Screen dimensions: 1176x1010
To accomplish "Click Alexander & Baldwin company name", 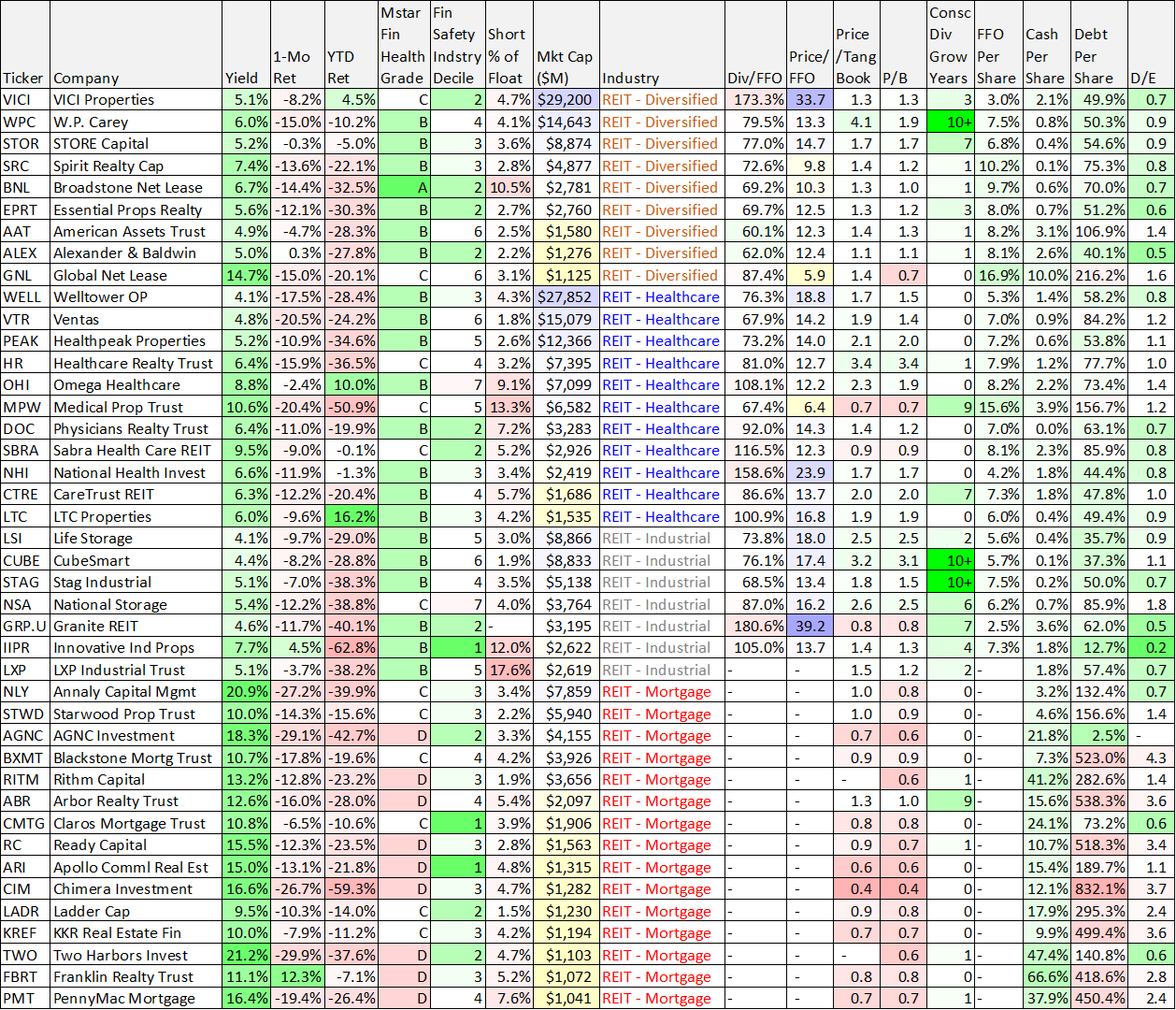I will tap(124, 253).
